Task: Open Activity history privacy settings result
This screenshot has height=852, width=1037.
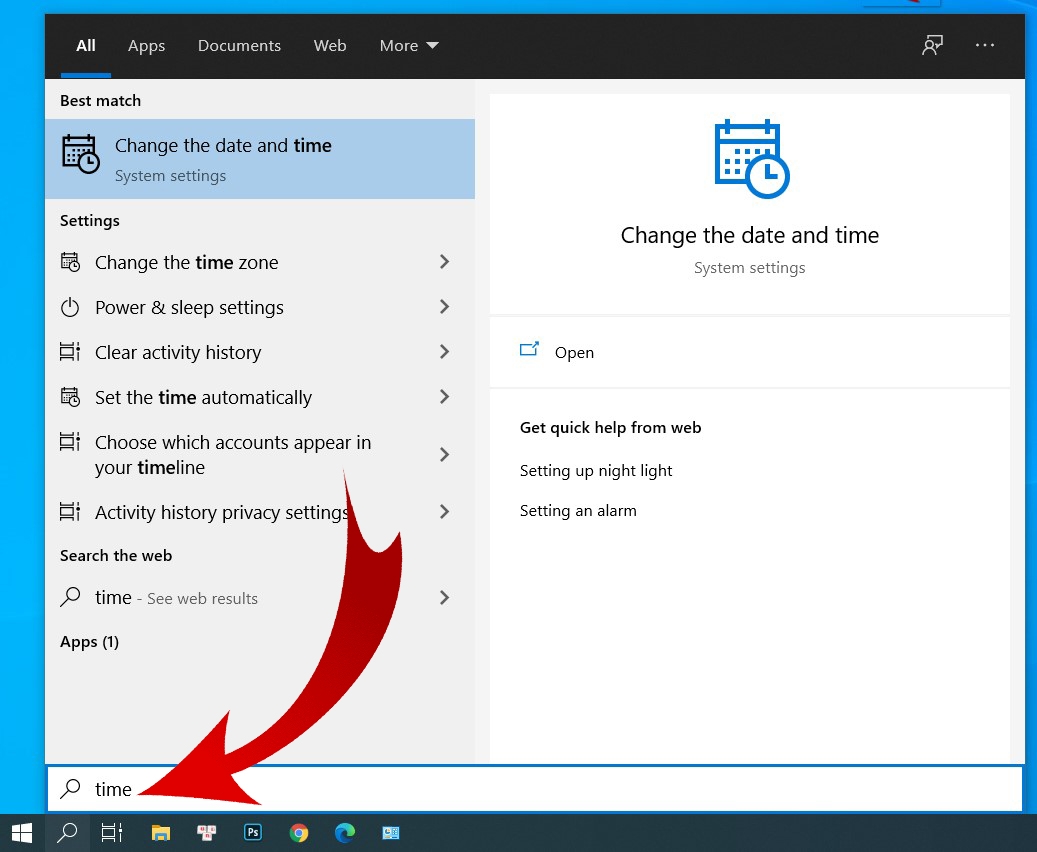Action: tap(260, 511)
